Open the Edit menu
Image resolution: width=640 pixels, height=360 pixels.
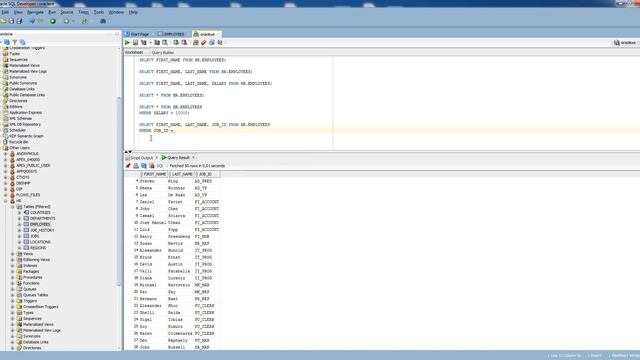[5, 12]
